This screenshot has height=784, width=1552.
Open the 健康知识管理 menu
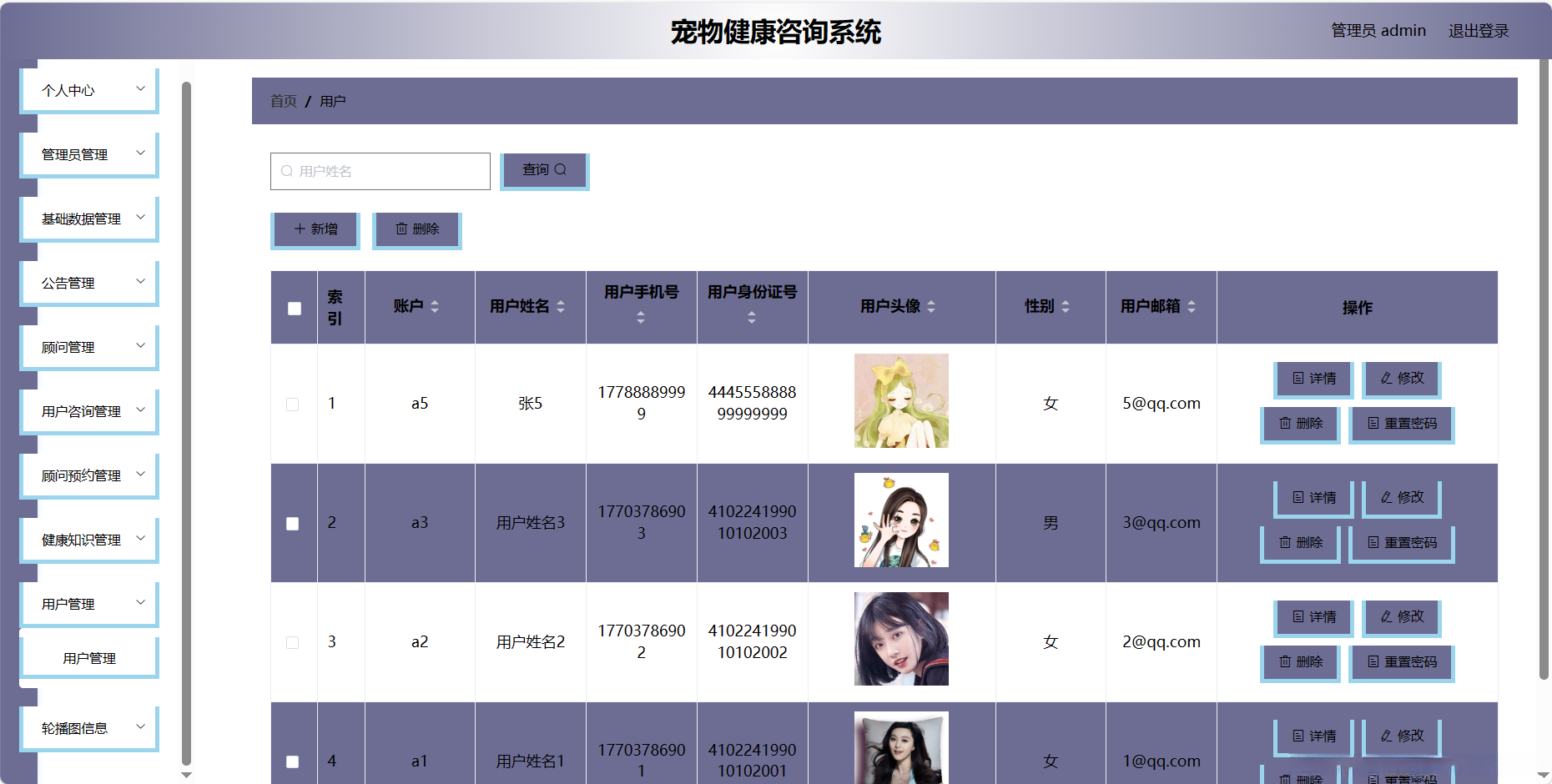88,539
